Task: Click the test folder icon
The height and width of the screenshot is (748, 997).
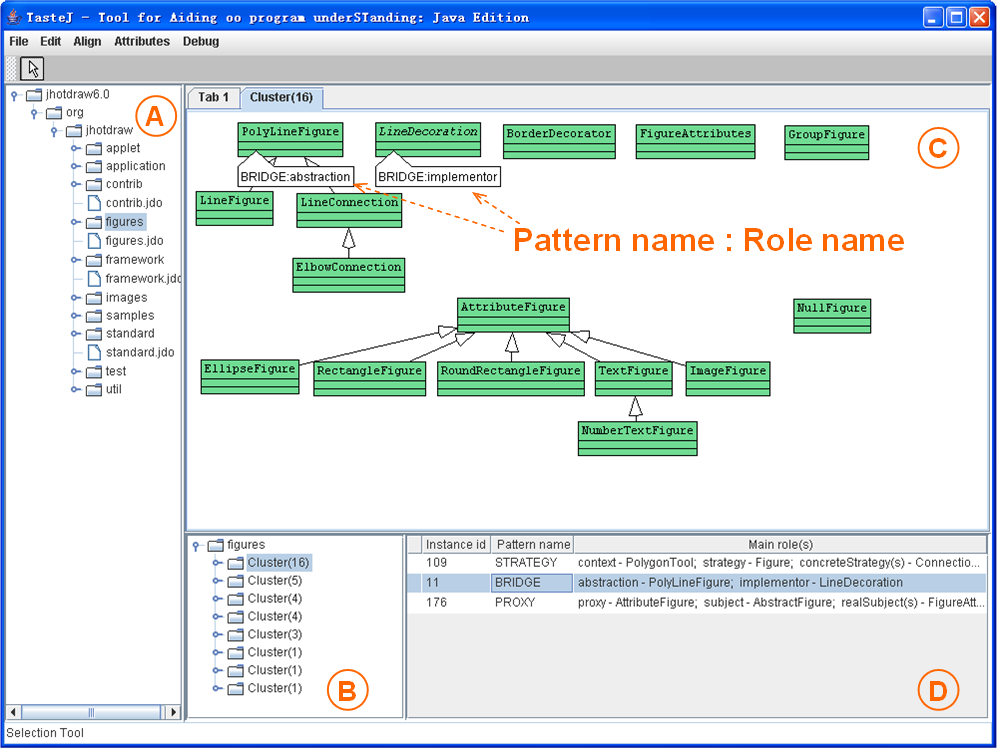Action: point(94,371)
